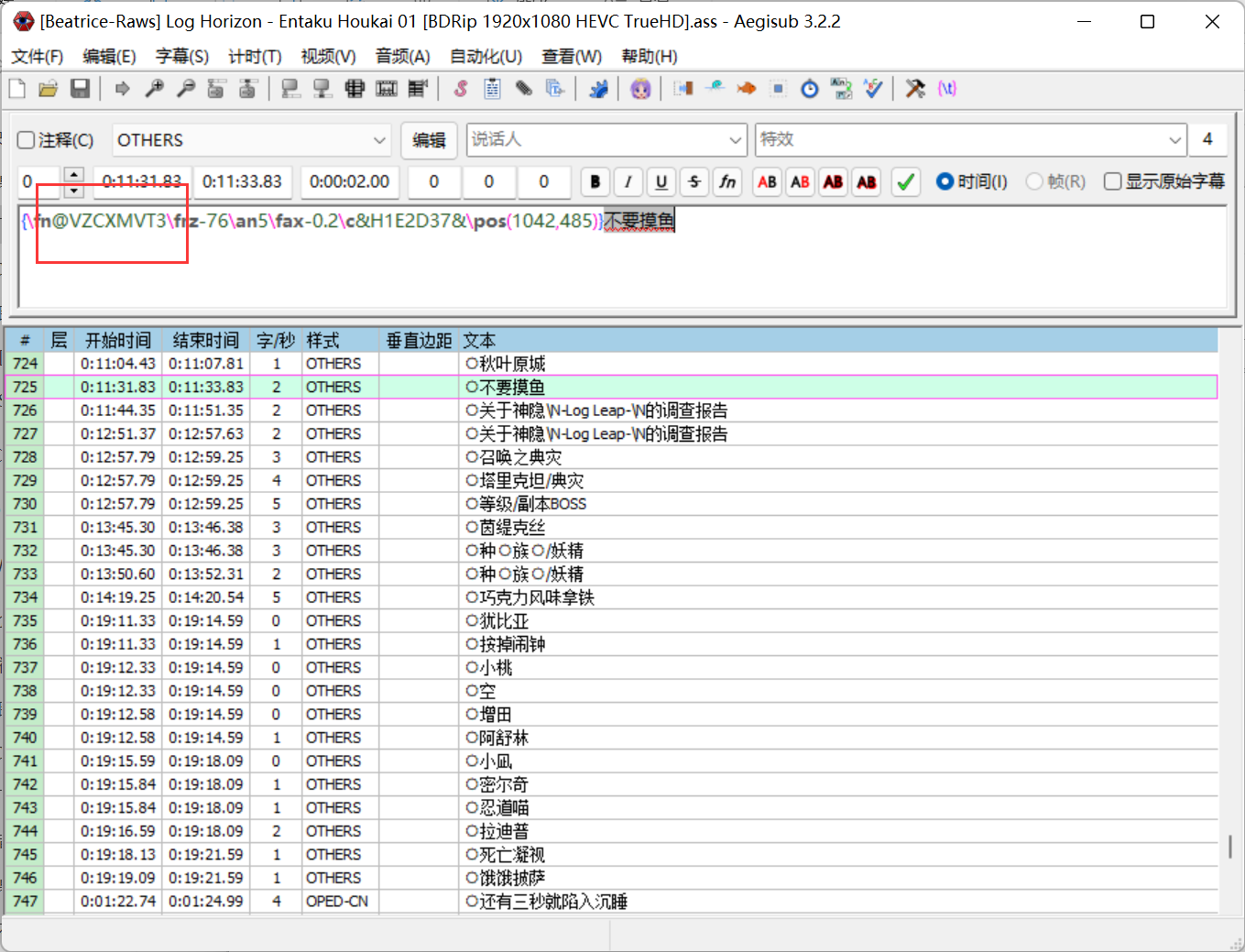This screenshot has height=952, width=1245.
Task: Toggle italic I formatting button
Action: pos(628,181)
